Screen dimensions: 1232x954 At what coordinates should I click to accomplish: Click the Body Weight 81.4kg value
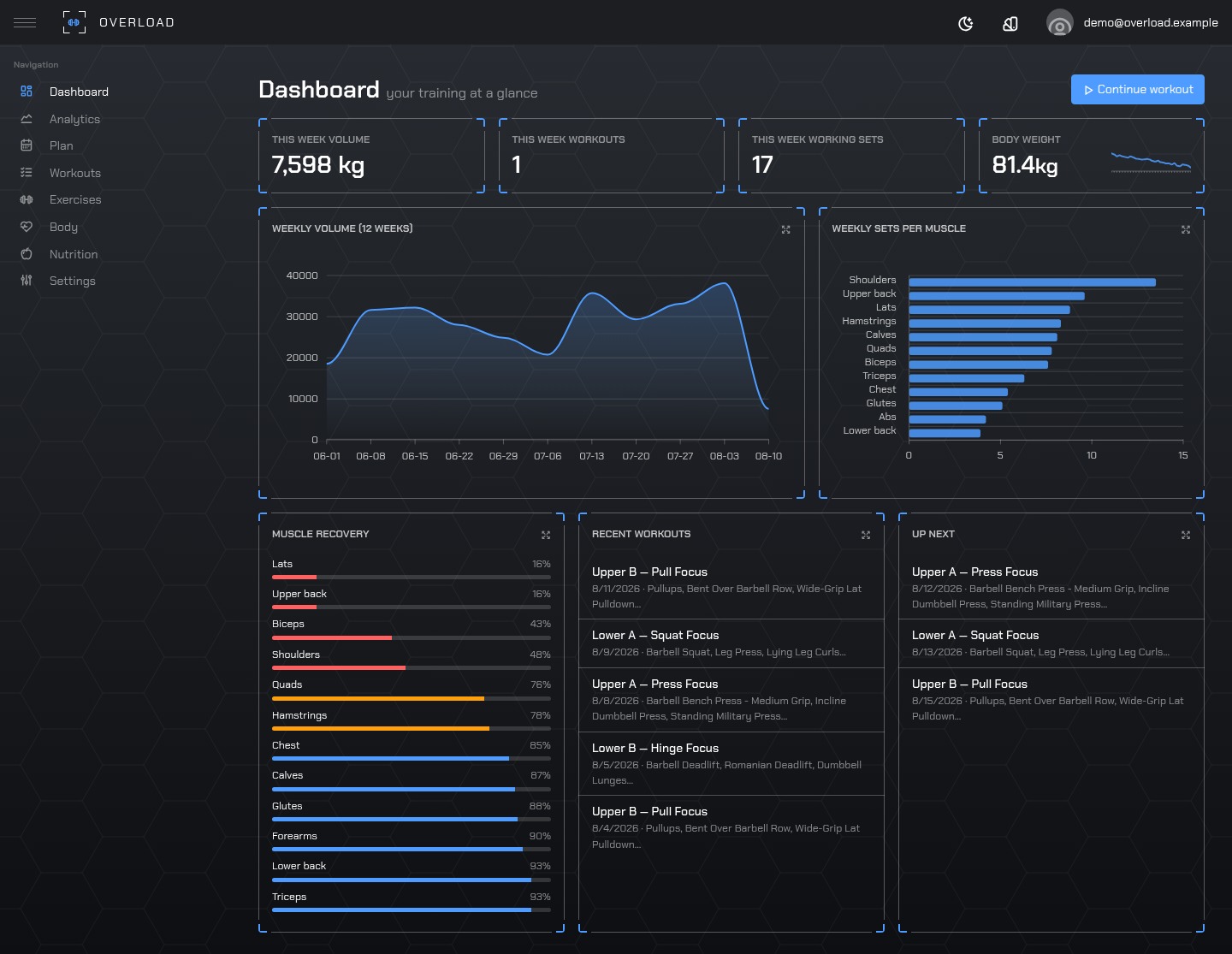(x=1025, y=165)
